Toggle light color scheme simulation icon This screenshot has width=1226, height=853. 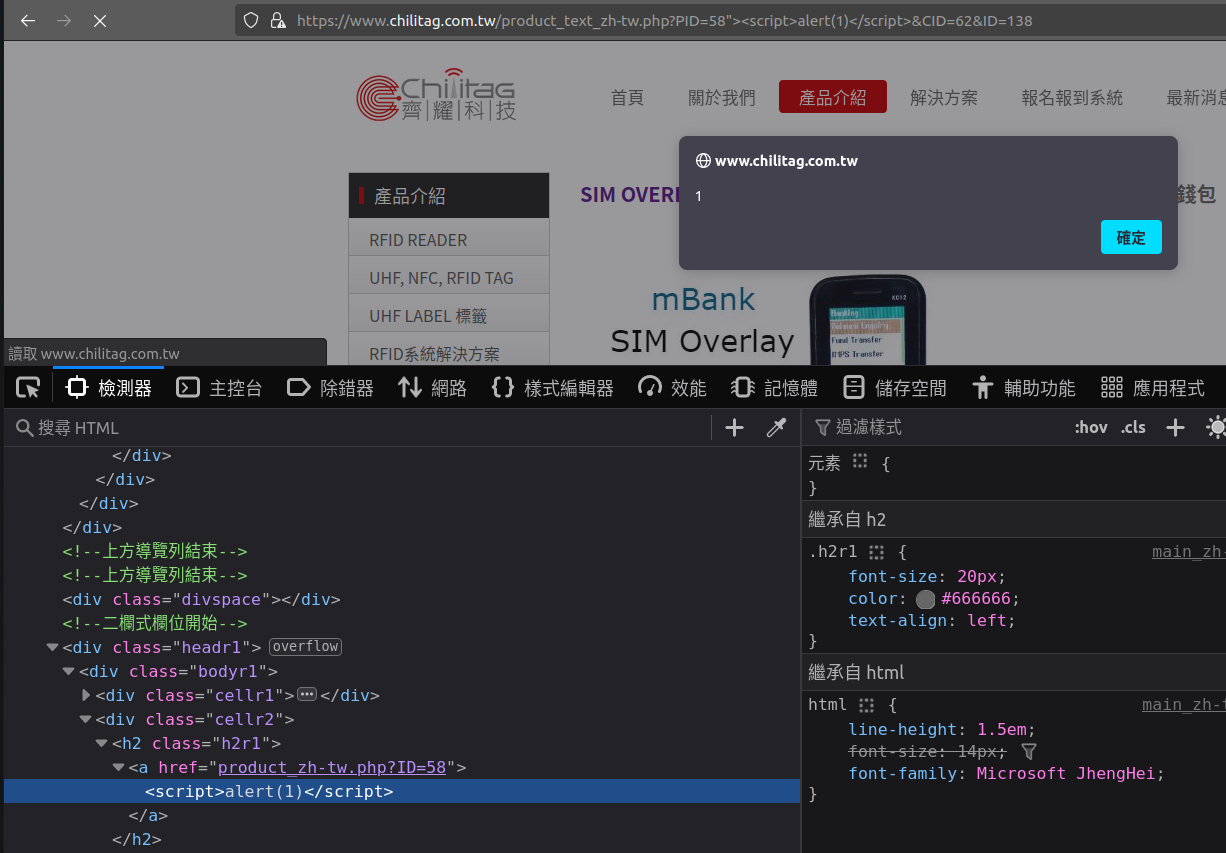pyautogui.click(x=1216, y=428)
